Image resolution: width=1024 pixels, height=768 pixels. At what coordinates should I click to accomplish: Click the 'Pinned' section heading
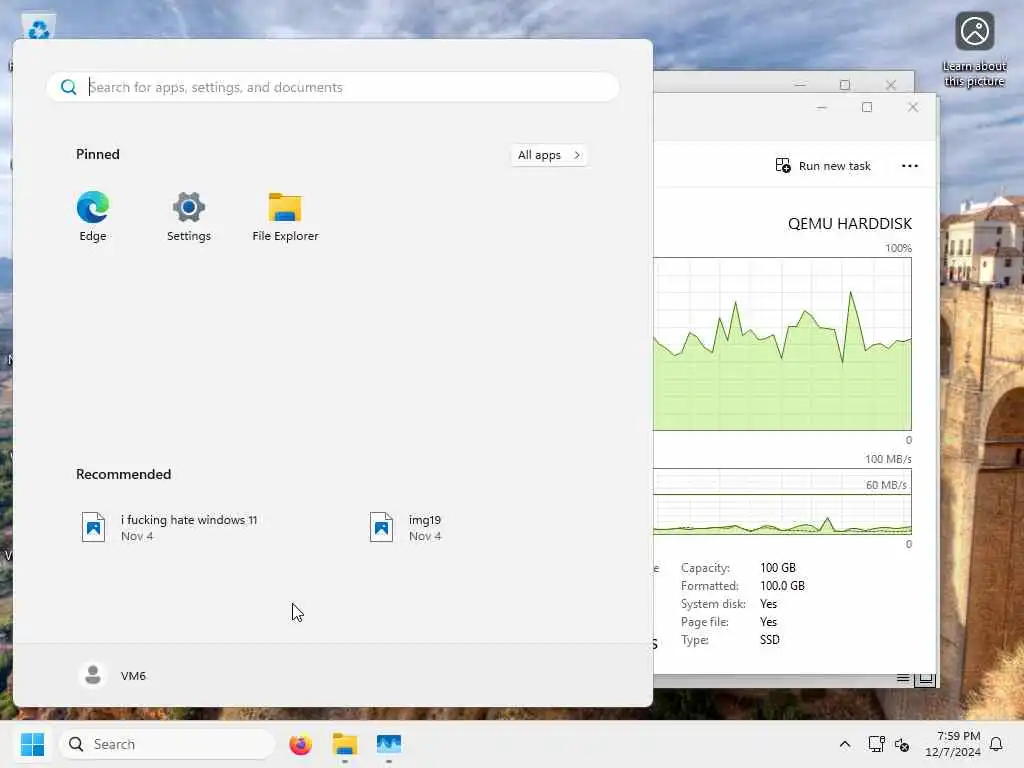[98, 154]
